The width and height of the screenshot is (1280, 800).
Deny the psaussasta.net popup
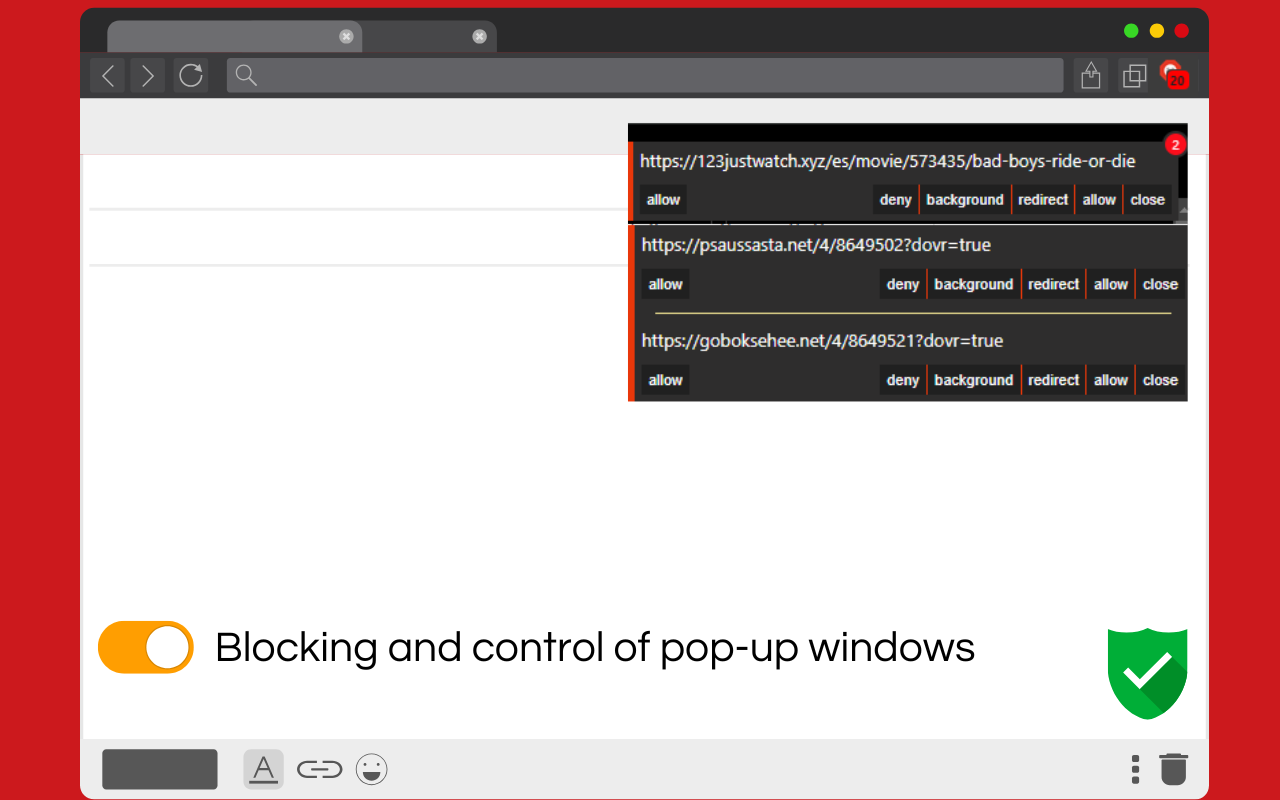pyautogui.click(x=902, y=284)
